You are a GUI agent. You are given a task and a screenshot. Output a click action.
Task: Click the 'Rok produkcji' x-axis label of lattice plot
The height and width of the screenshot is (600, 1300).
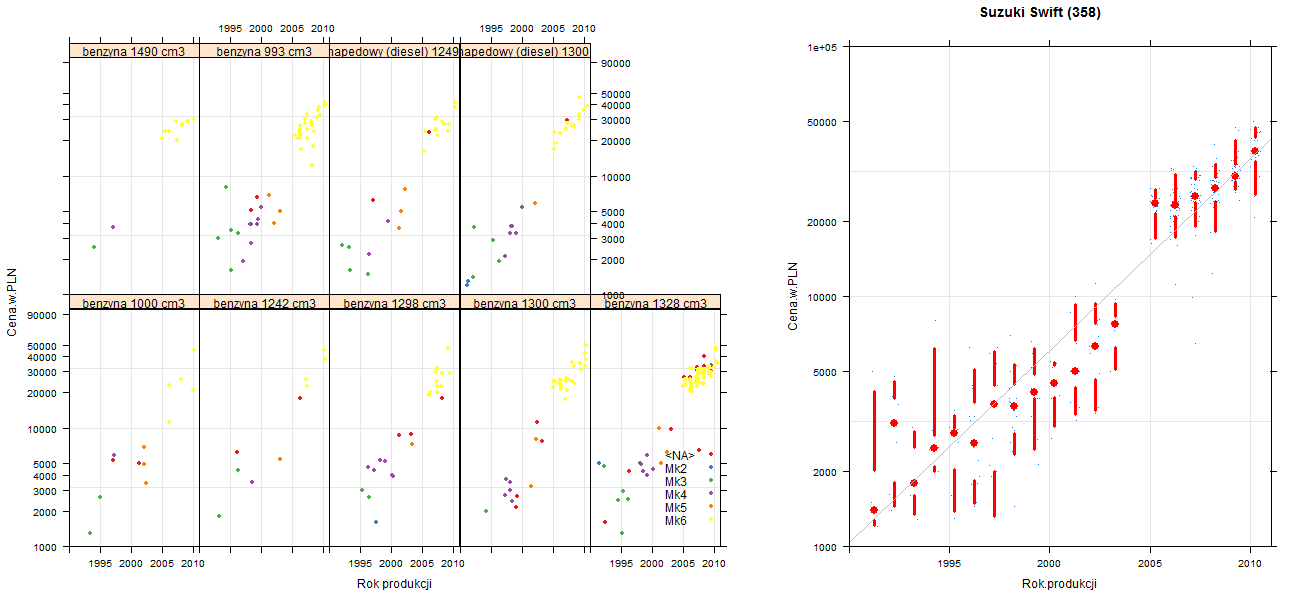(x=394, y=585)
